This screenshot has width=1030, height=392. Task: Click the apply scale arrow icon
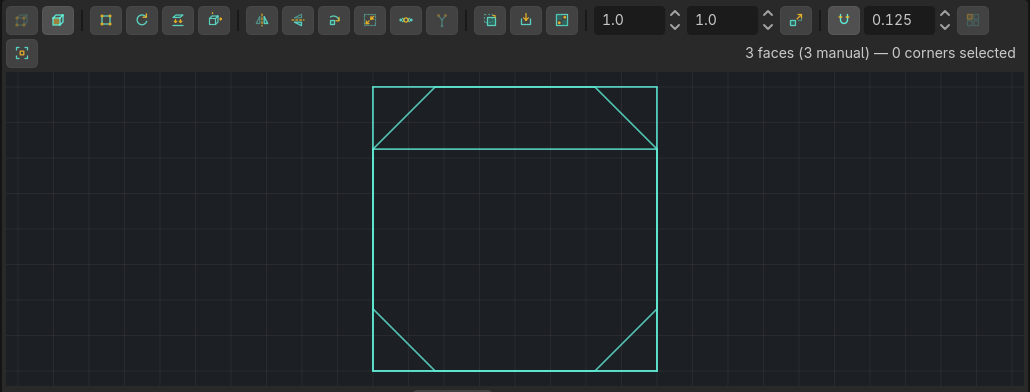click(x=796, y=20)
